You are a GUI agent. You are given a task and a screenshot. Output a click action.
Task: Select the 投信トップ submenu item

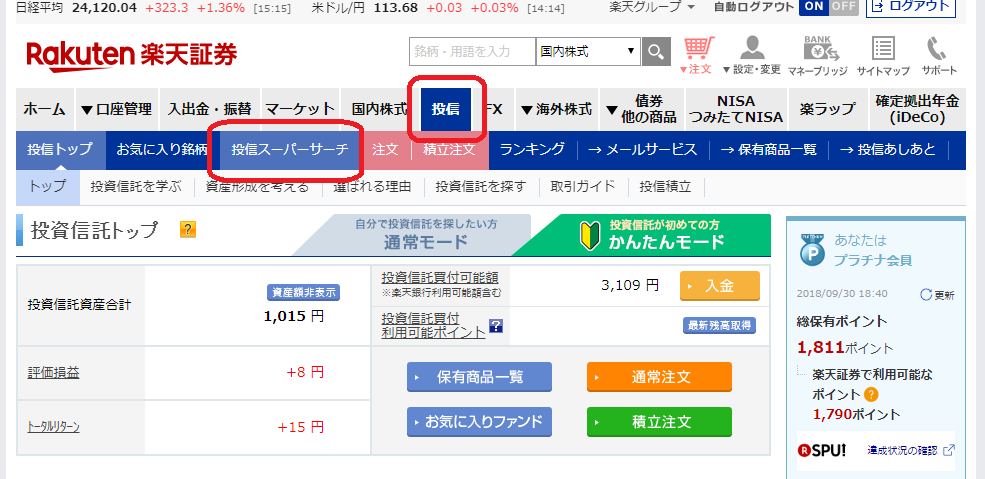tap(60, 150)
